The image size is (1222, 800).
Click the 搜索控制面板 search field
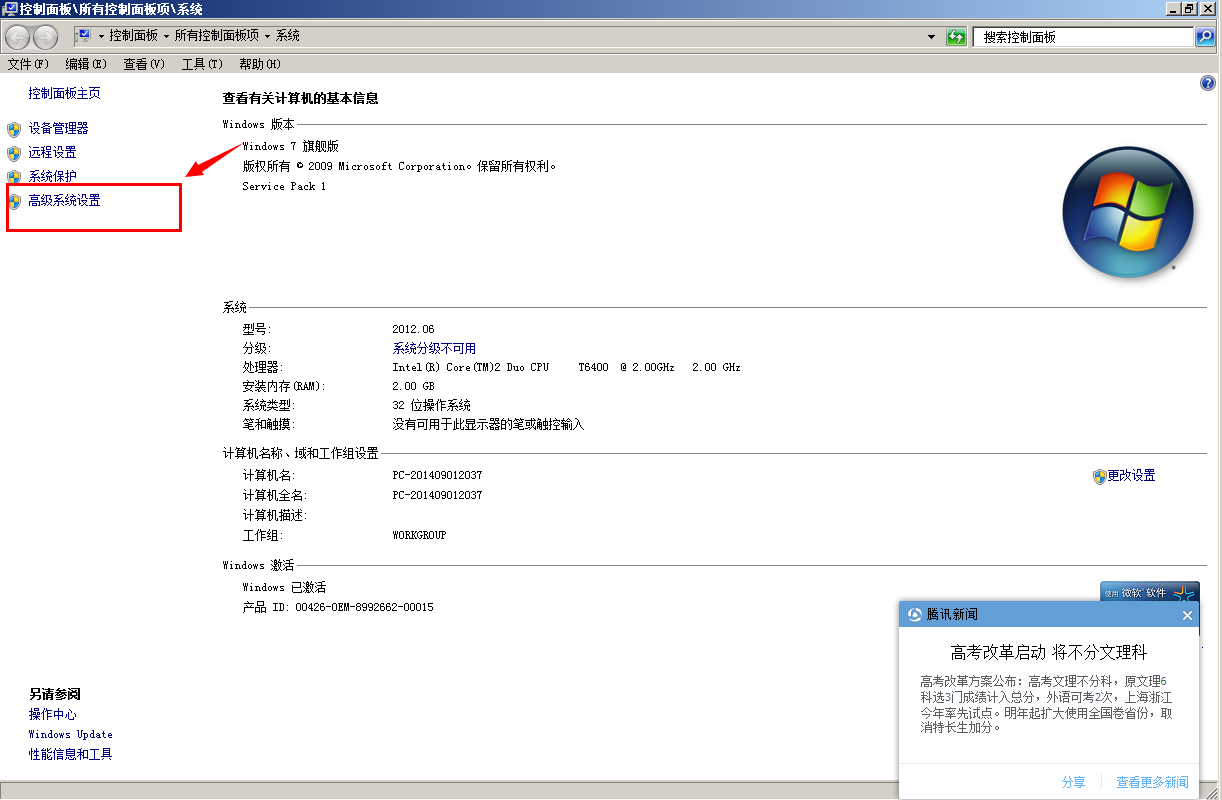click(x=1084, y=37)
